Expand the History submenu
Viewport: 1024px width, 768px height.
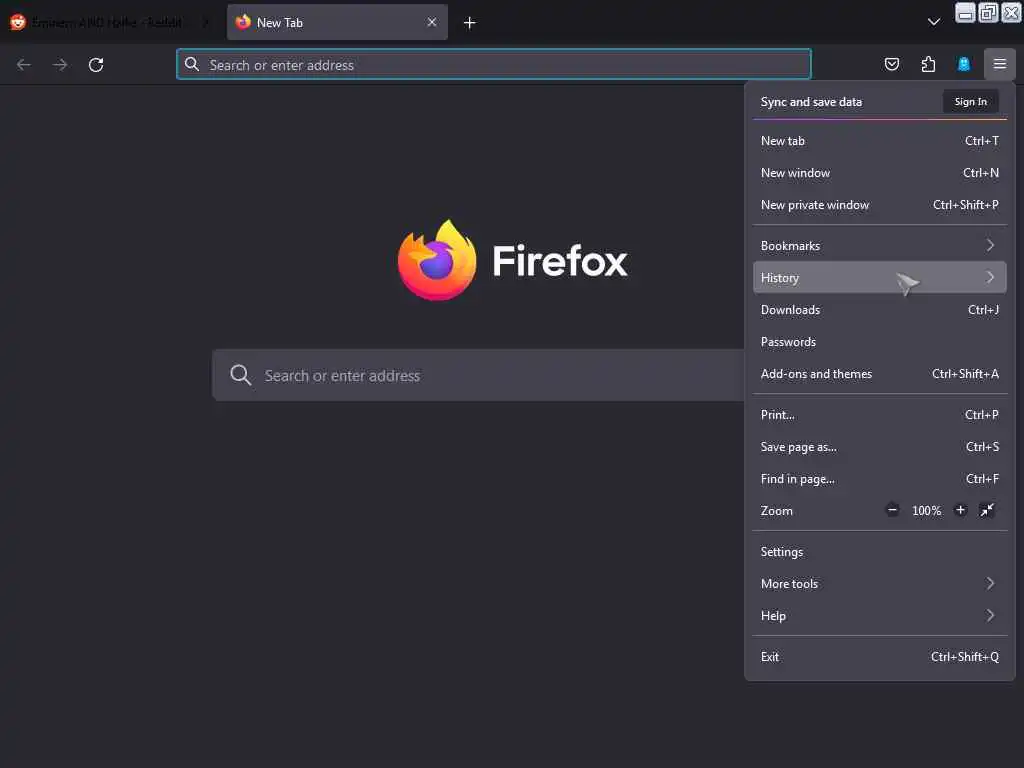click(x=880, y=278)
